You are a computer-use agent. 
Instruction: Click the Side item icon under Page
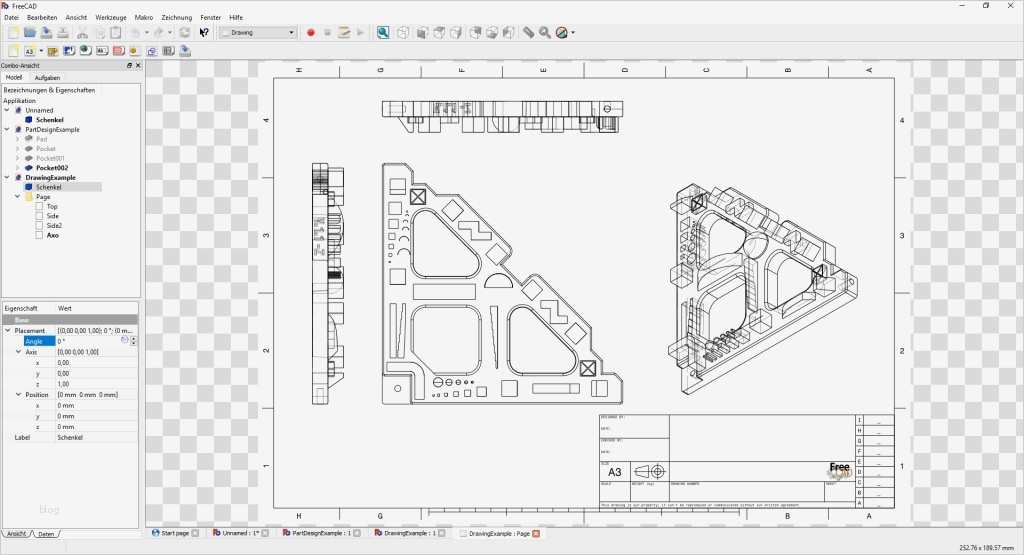coord(39,216)
